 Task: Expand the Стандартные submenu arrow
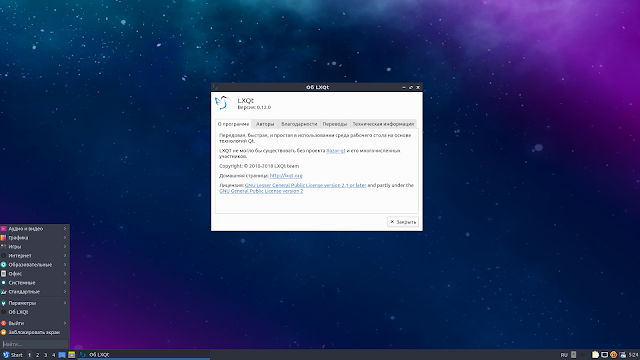coord(65,291)
